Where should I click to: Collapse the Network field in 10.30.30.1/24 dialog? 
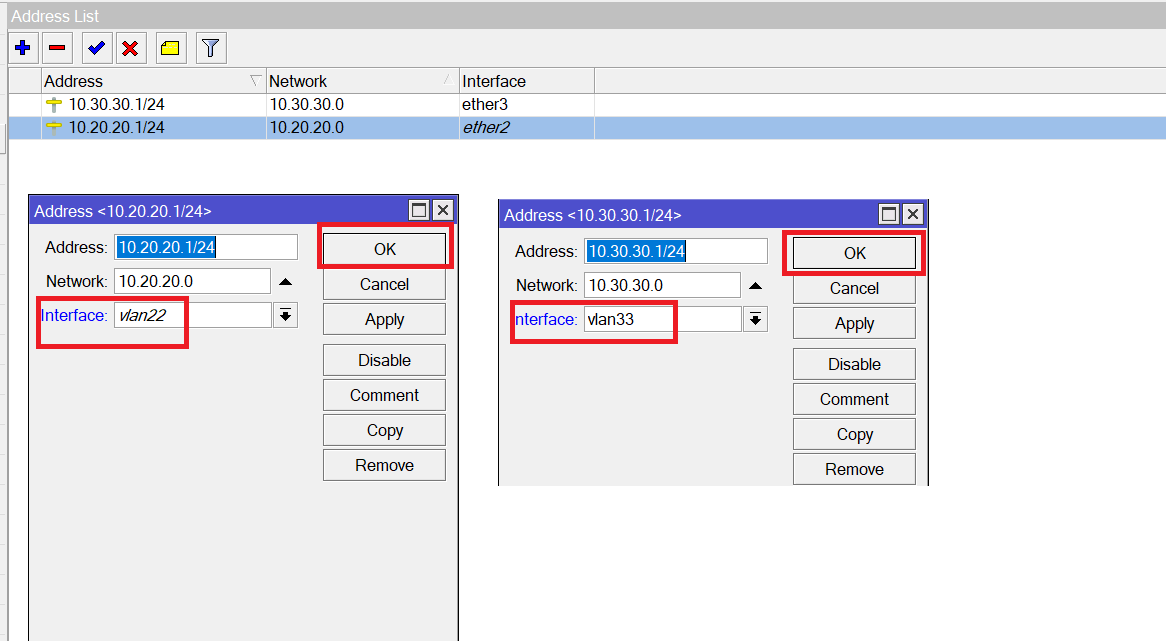coord(756,286)
